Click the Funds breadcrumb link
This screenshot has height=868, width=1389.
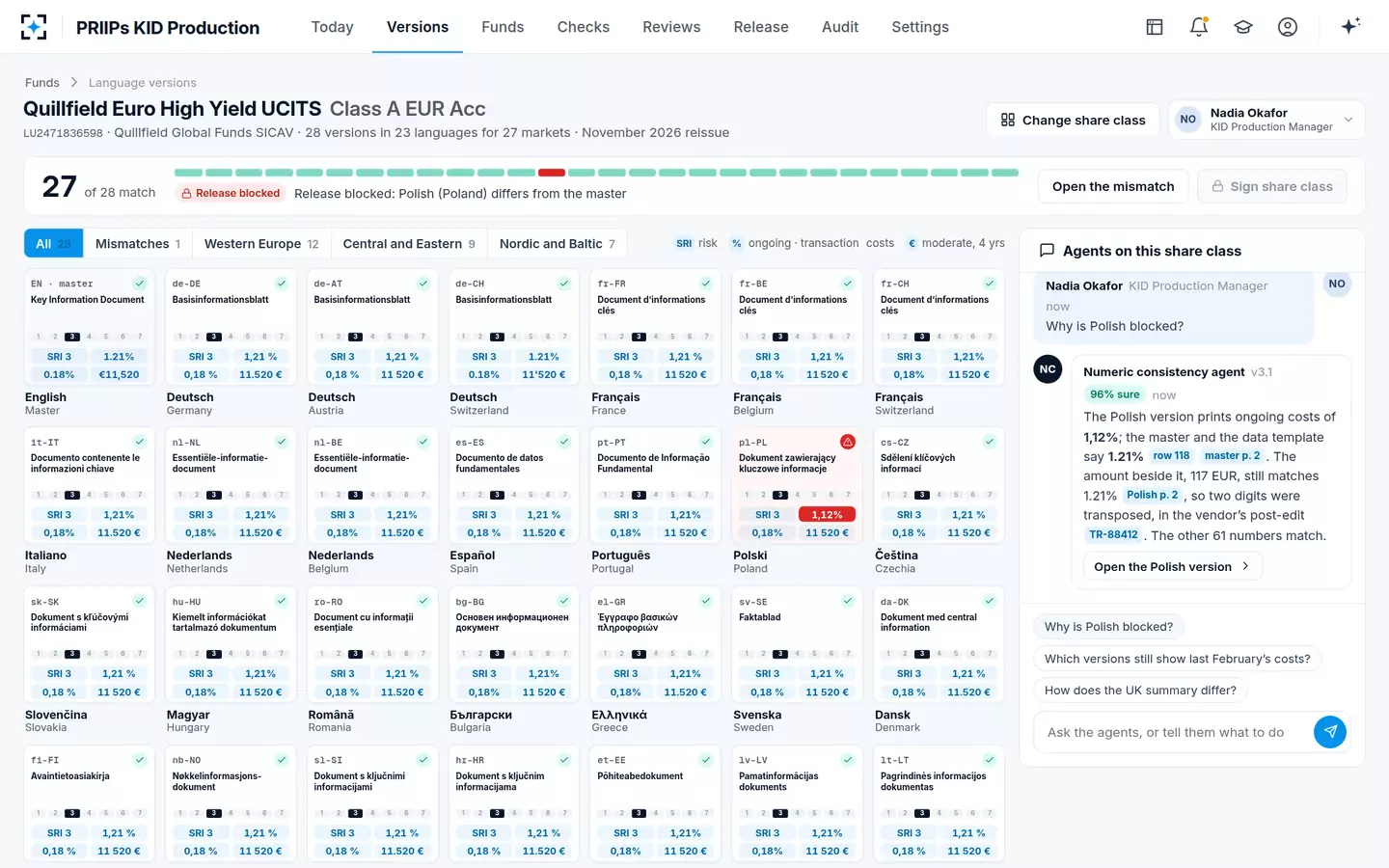42,83
